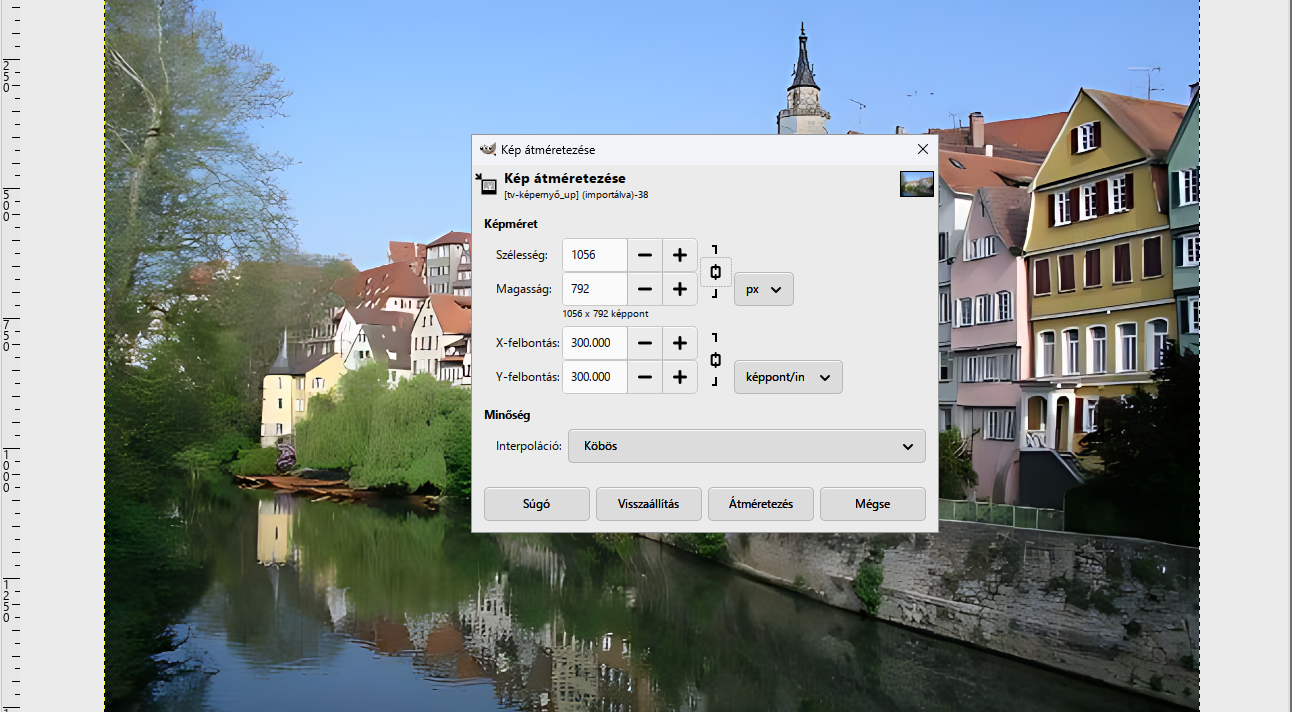Click the Wilber icon in the dialog title bar
The image size is (1292, 712).
[x=488, y=149]
